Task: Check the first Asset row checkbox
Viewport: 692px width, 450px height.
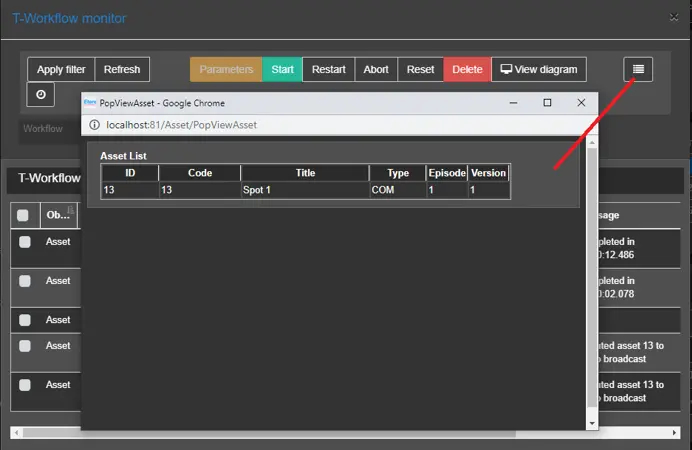Action: coord(24,242)
